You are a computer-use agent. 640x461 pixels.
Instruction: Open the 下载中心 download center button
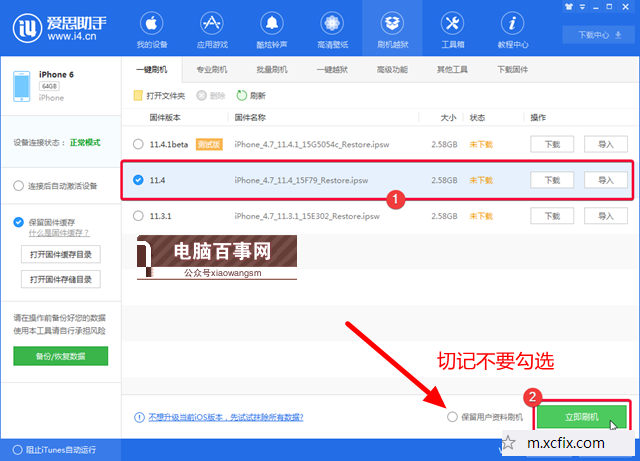(x=599, y=35)
